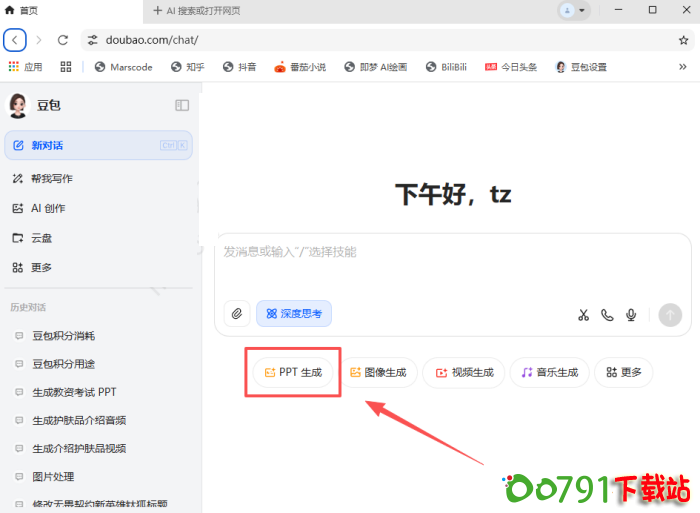Click the microphone voice input icon
700x513 pixels.
pyautogui.click(x=631, y=315)
